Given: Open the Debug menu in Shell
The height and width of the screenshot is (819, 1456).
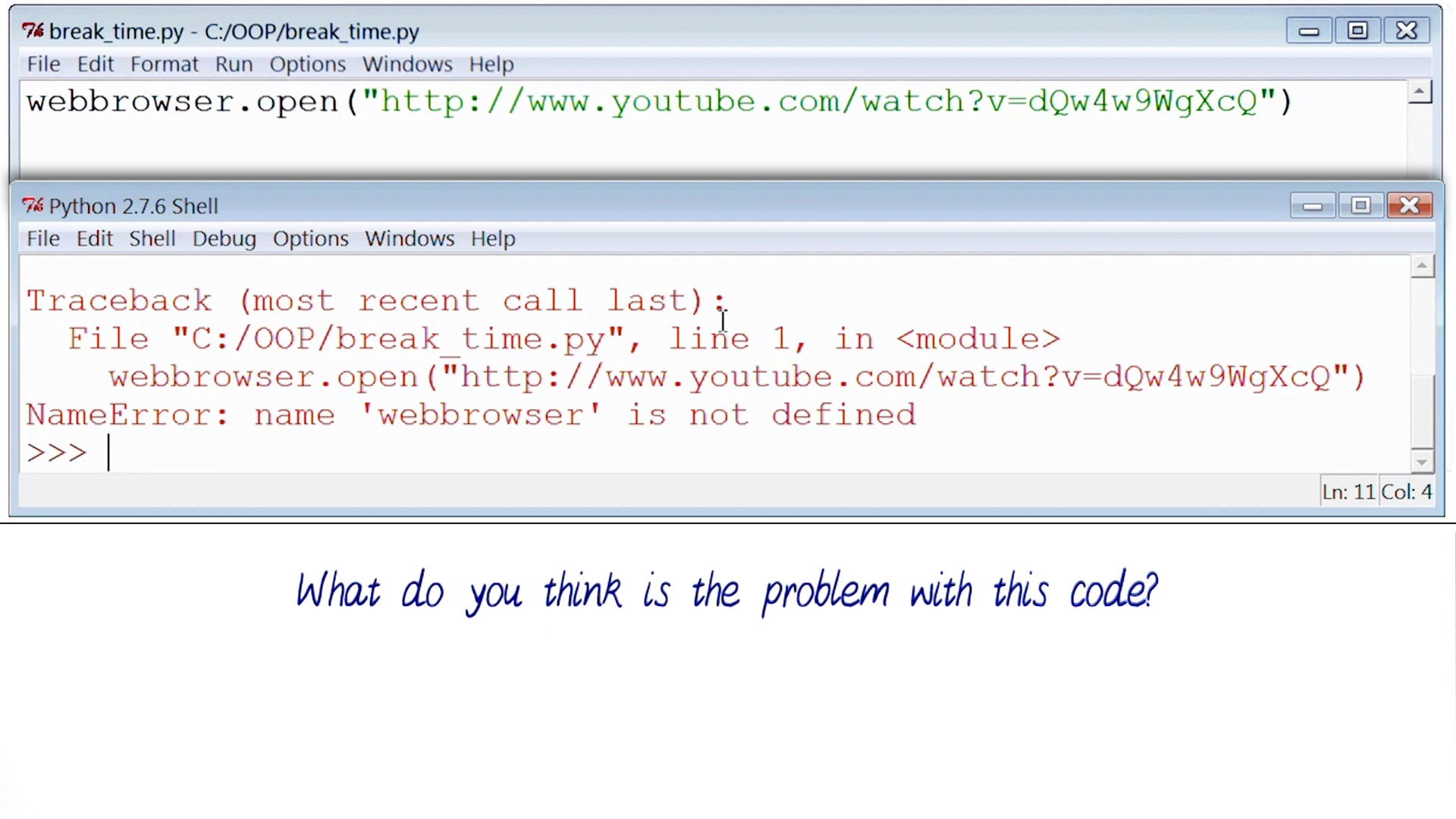Looking at the screenshot, I should point(224,239).
